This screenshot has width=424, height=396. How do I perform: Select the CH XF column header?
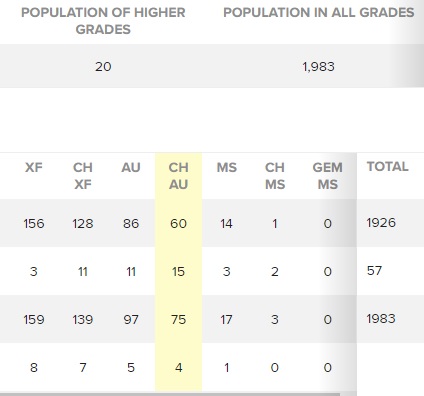pos(83,176)
